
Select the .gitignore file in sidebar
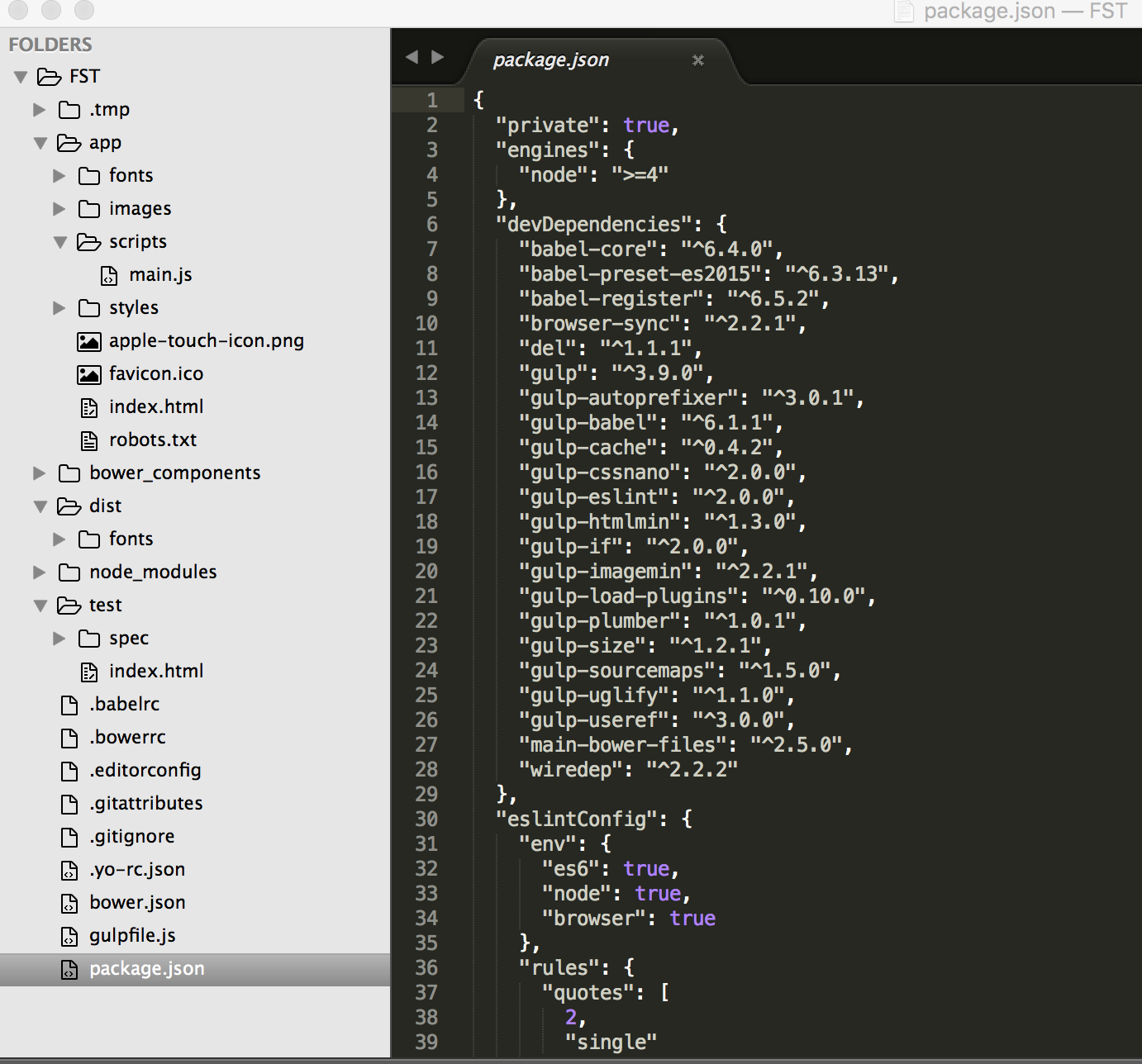133,836
